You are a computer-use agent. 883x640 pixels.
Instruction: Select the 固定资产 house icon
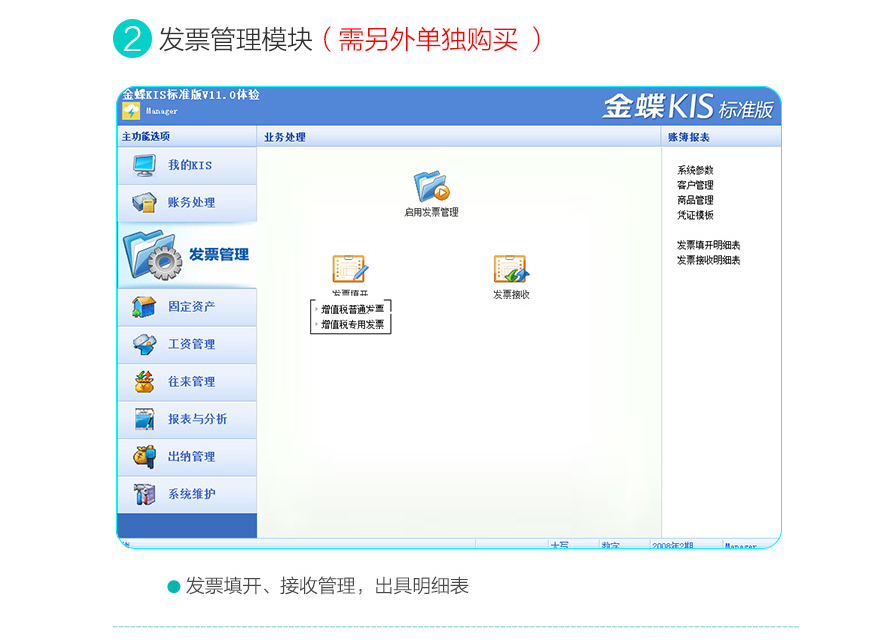(x=144, y=307)
